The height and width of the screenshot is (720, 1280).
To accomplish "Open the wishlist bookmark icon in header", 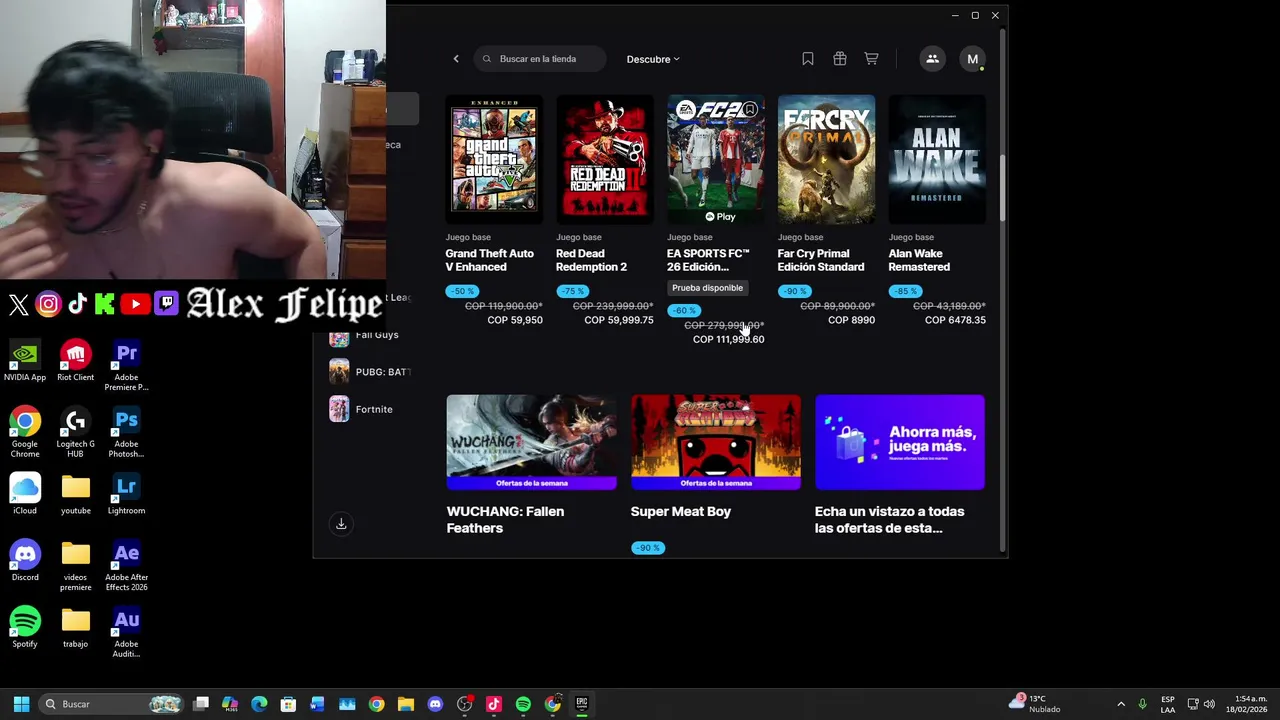I will click(808, 59).
